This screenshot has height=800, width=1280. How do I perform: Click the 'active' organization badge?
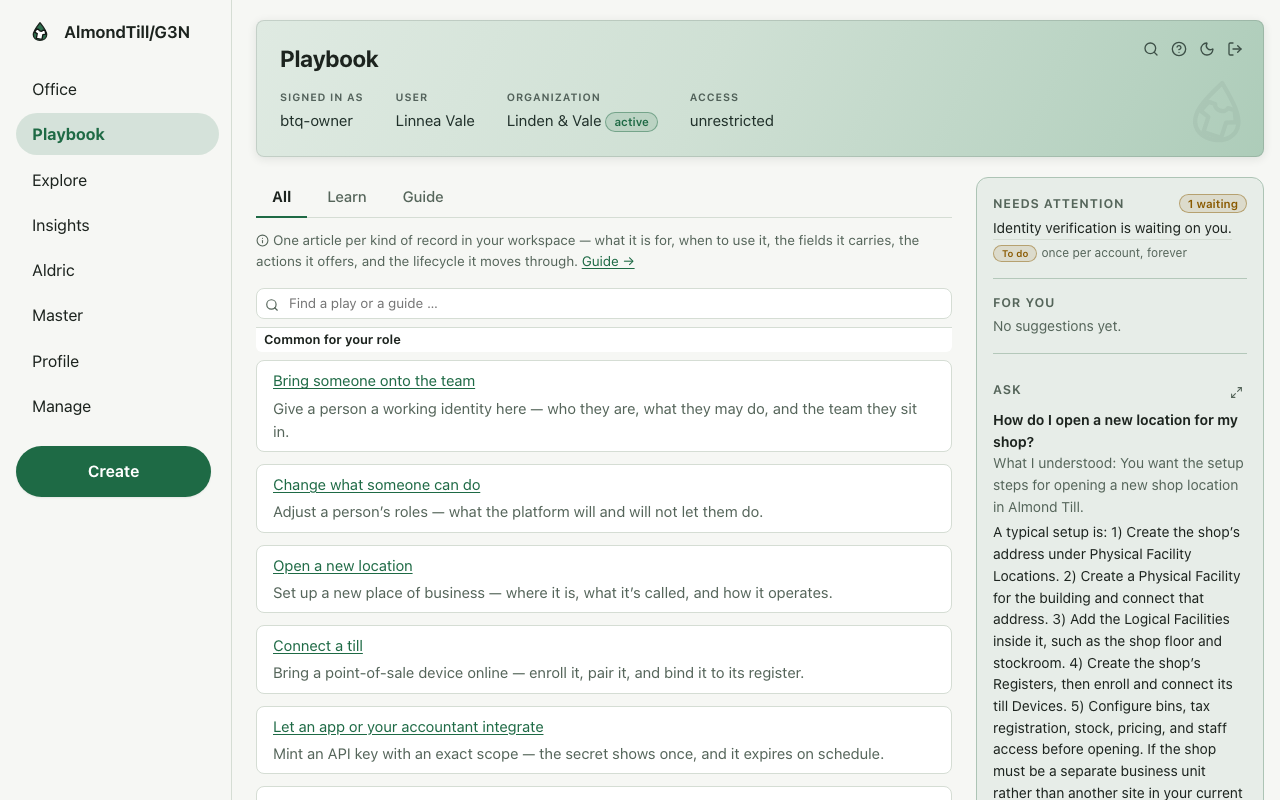(x=632, y=122)
